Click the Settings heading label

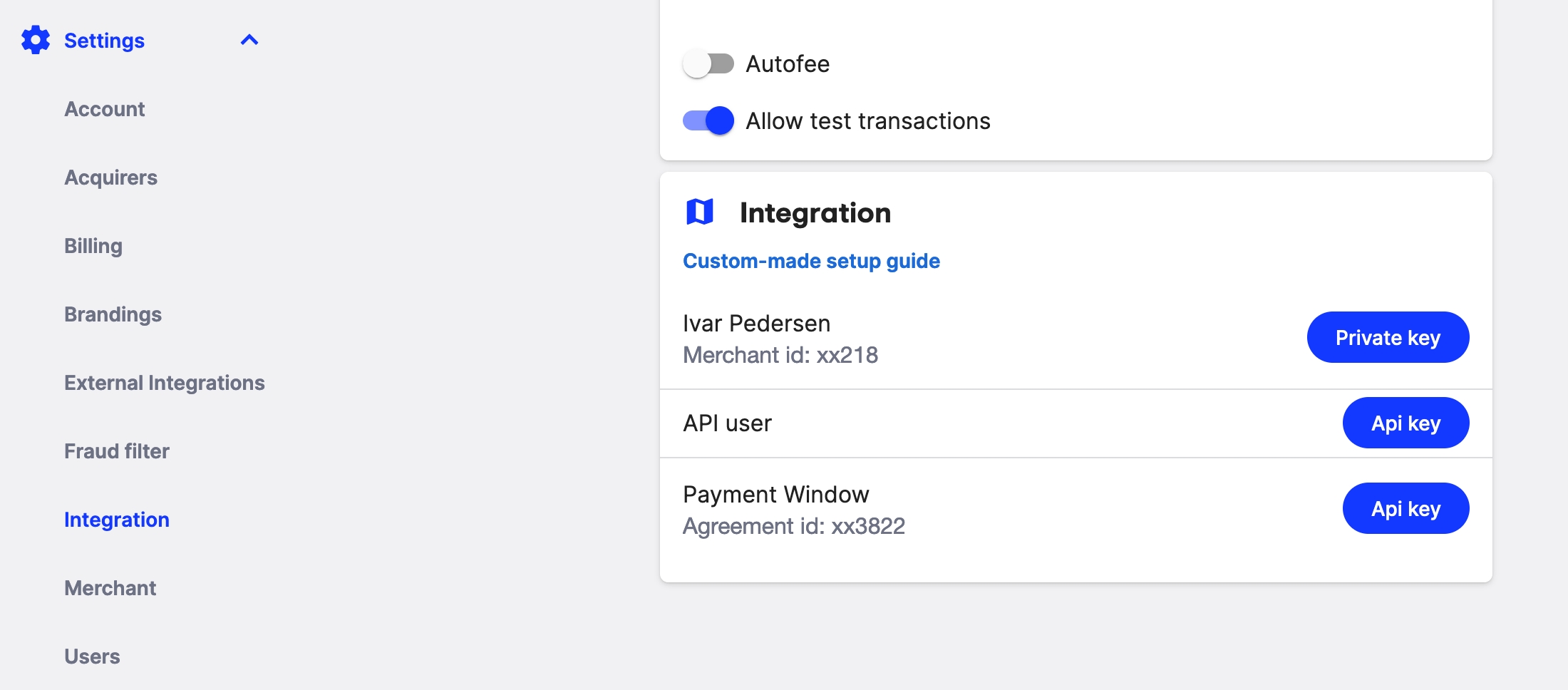point(104,41)
